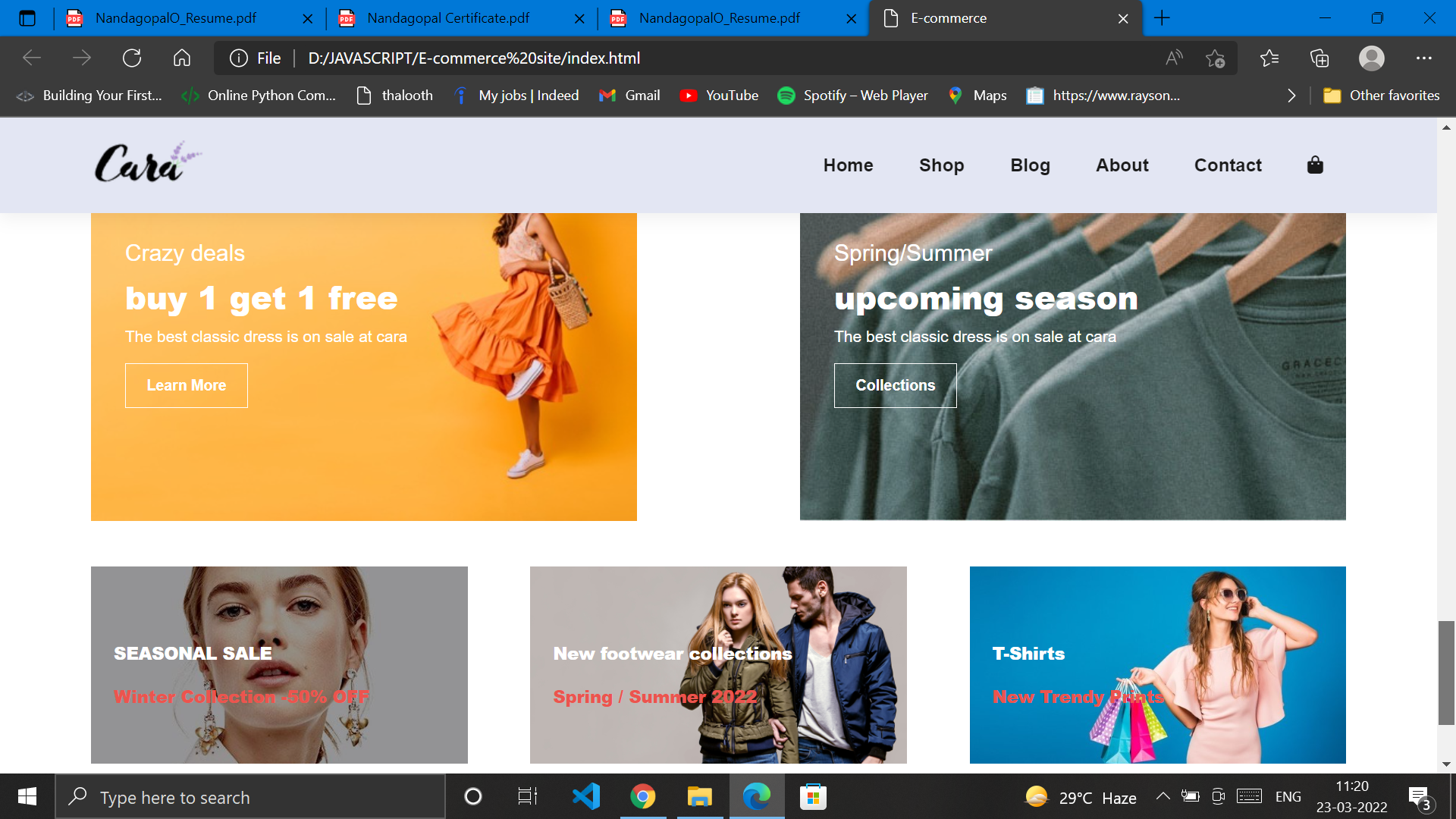
Task: Open the Gmail bookmark
Action: pos(629,96)
